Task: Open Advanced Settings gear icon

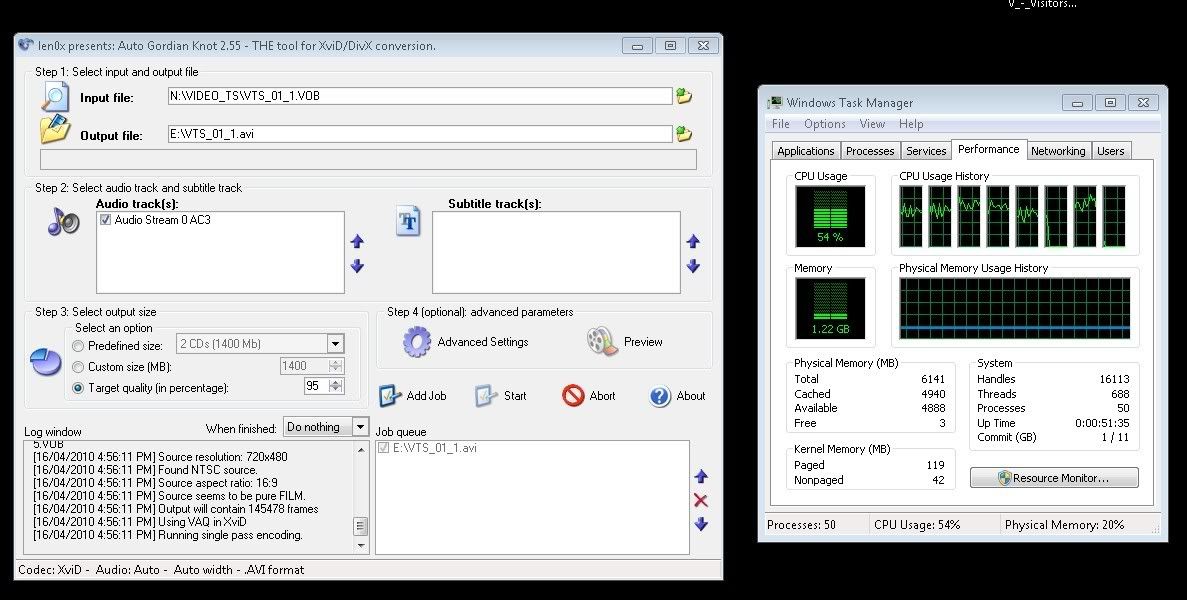Action: (x=416, y=342)
